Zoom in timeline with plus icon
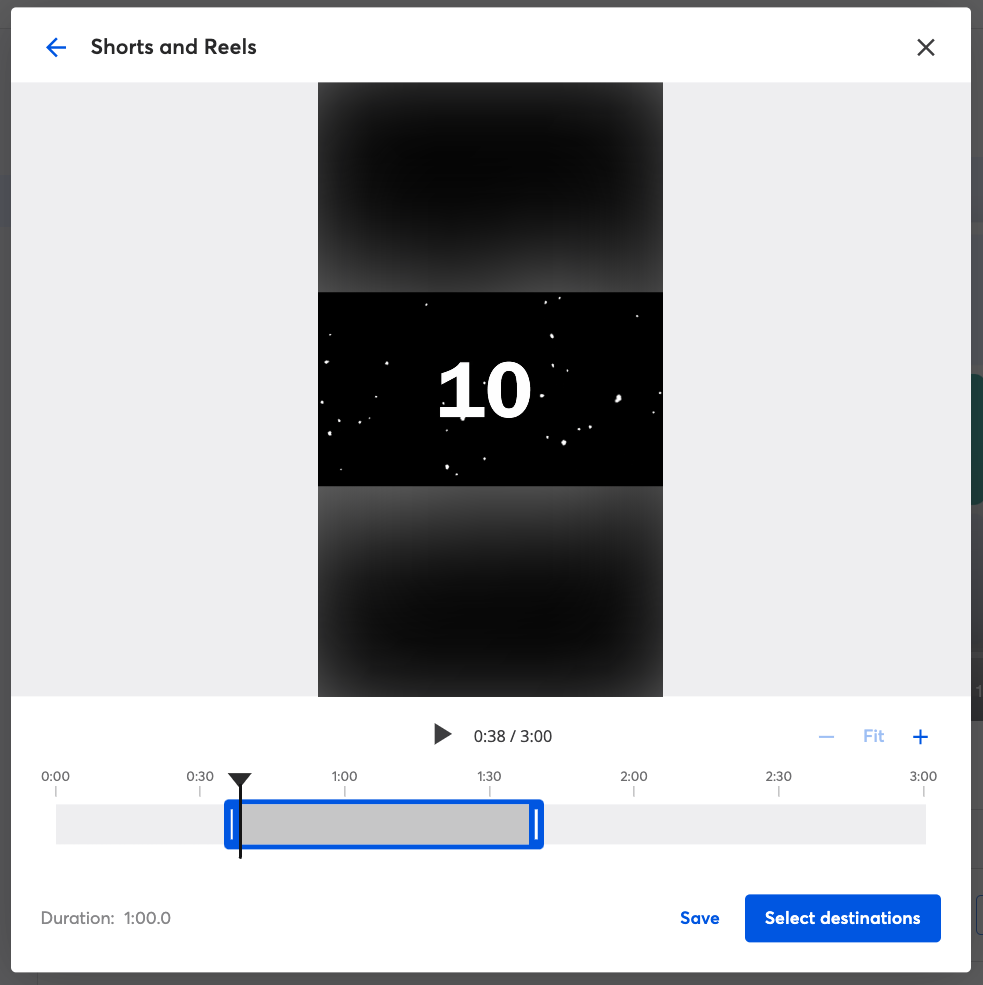 tap(920, 736)
